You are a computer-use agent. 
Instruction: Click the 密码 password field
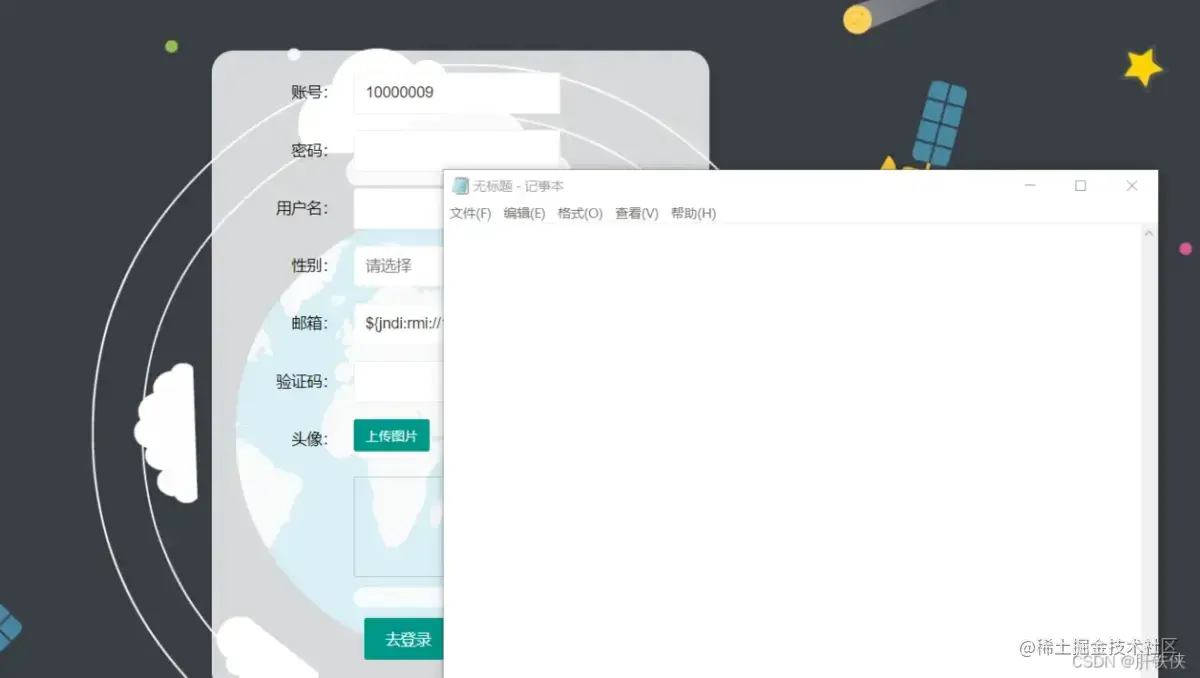tap(456, 151)
